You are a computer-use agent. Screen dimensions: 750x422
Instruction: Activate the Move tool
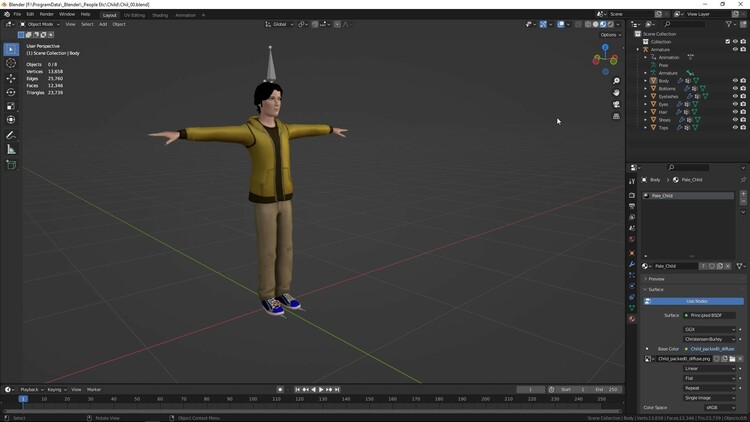11,78
